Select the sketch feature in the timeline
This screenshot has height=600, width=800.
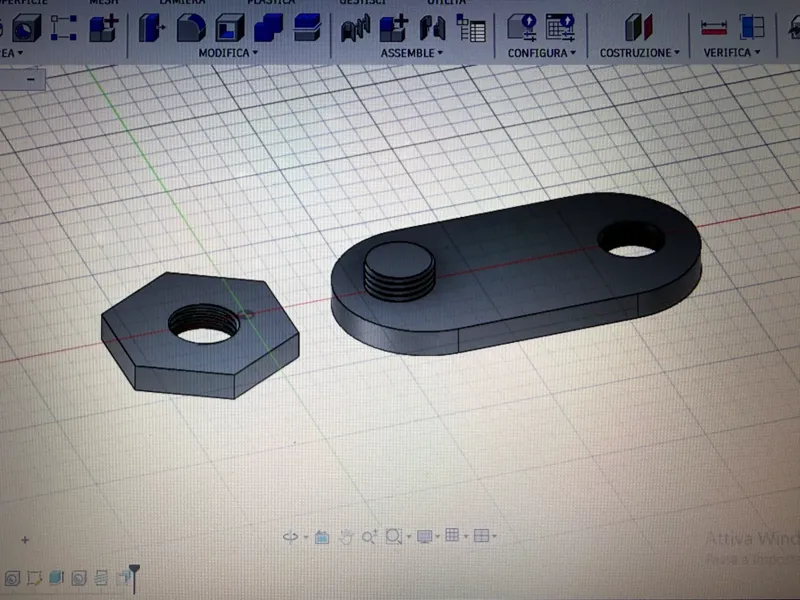[34, 578]
